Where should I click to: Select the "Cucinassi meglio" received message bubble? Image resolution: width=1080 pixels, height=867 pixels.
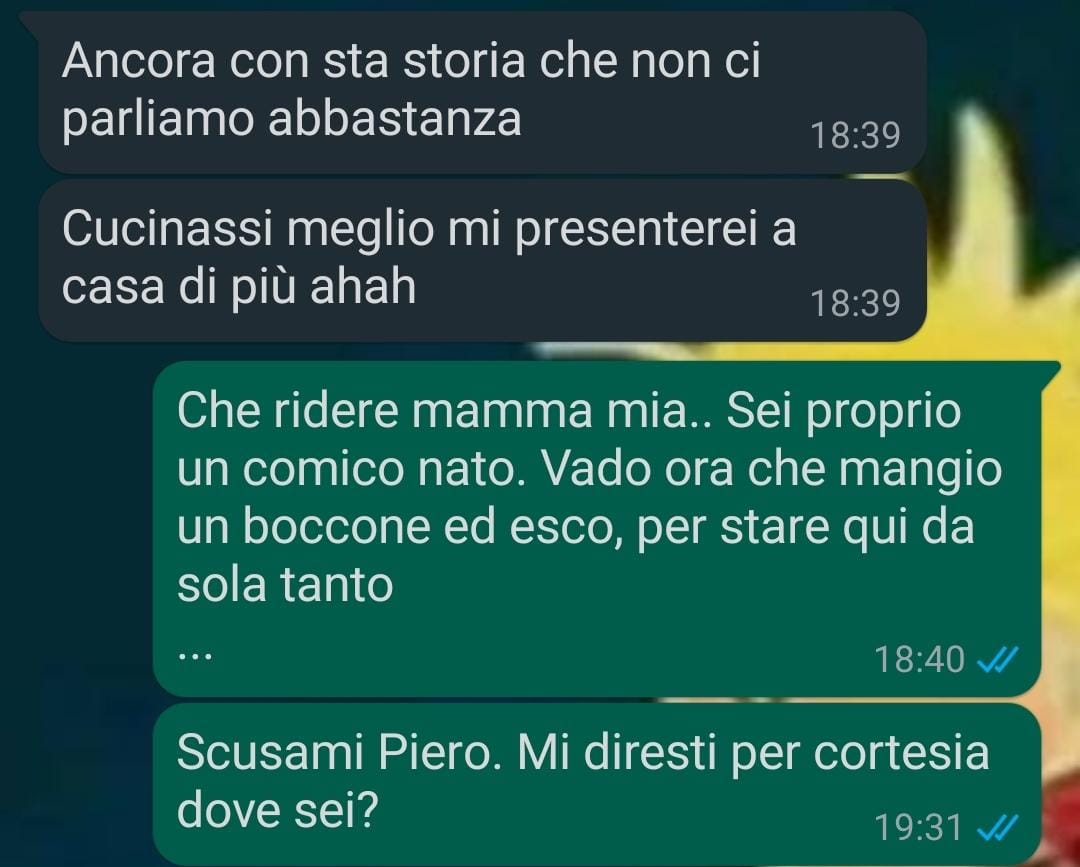[482, 260]
